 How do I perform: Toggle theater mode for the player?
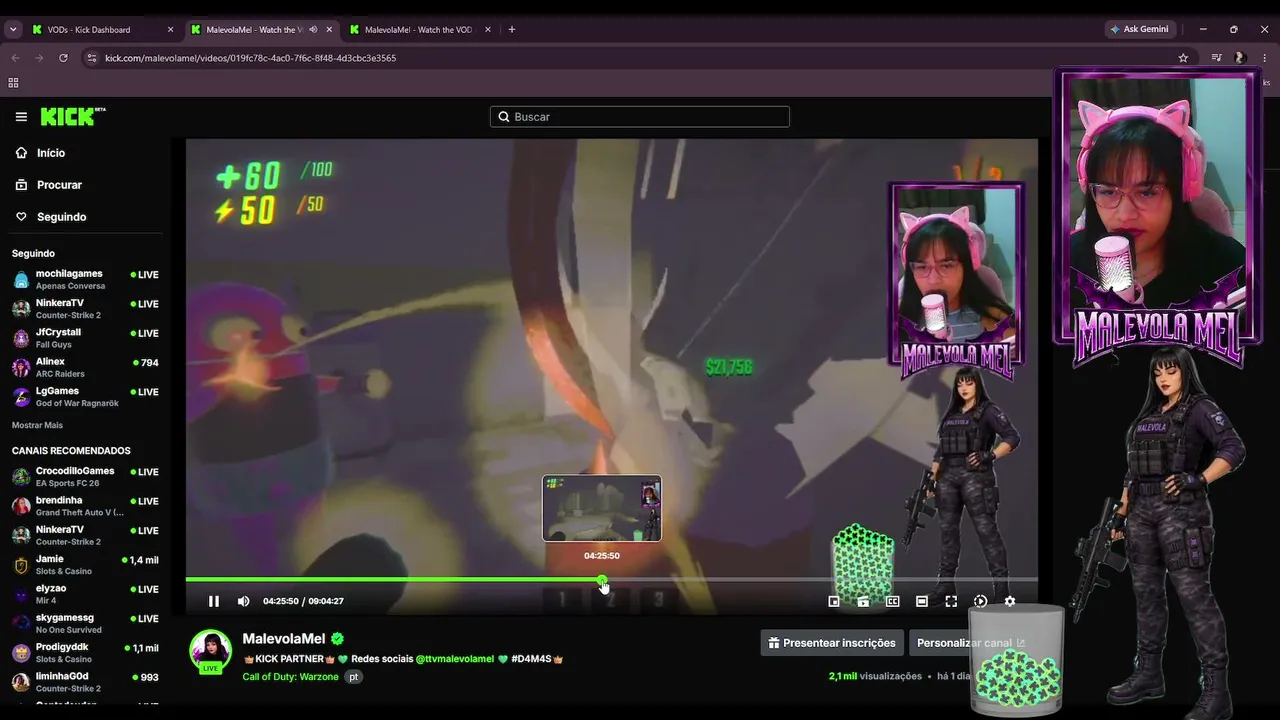(x=922, y=602)
